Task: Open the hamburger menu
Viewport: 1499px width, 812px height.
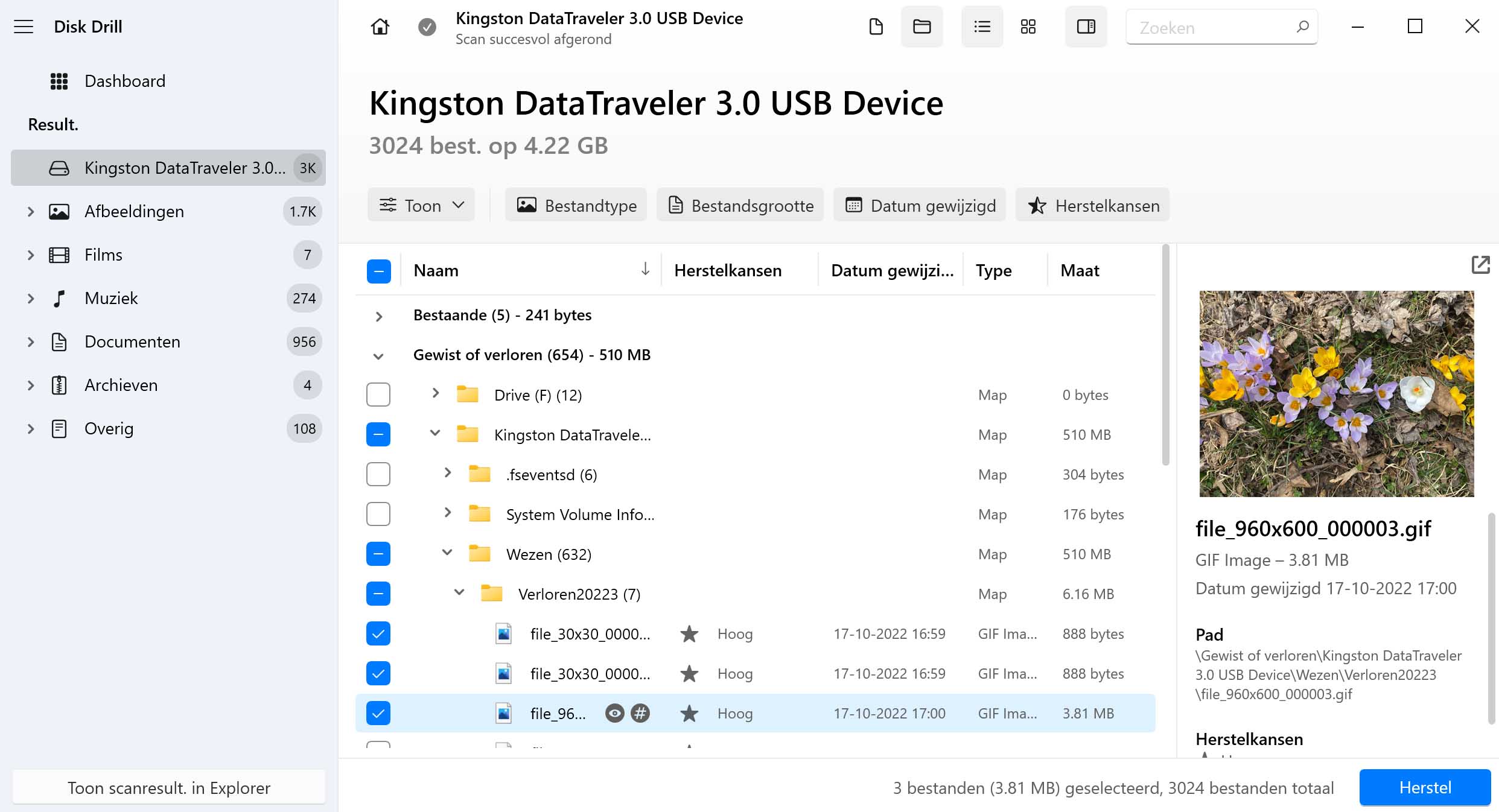Action: pyautogui.click(x=24, y=27)
